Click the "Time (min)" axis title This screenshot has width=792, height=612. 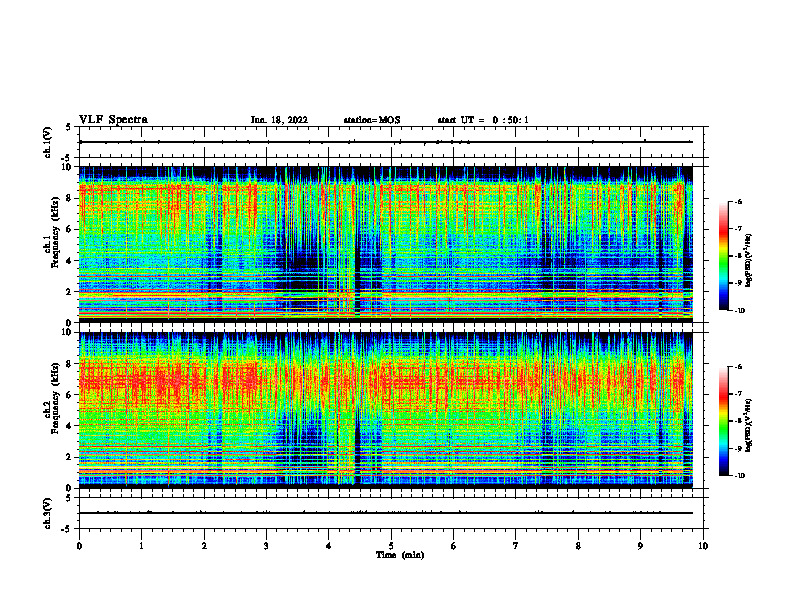(400, 555)
